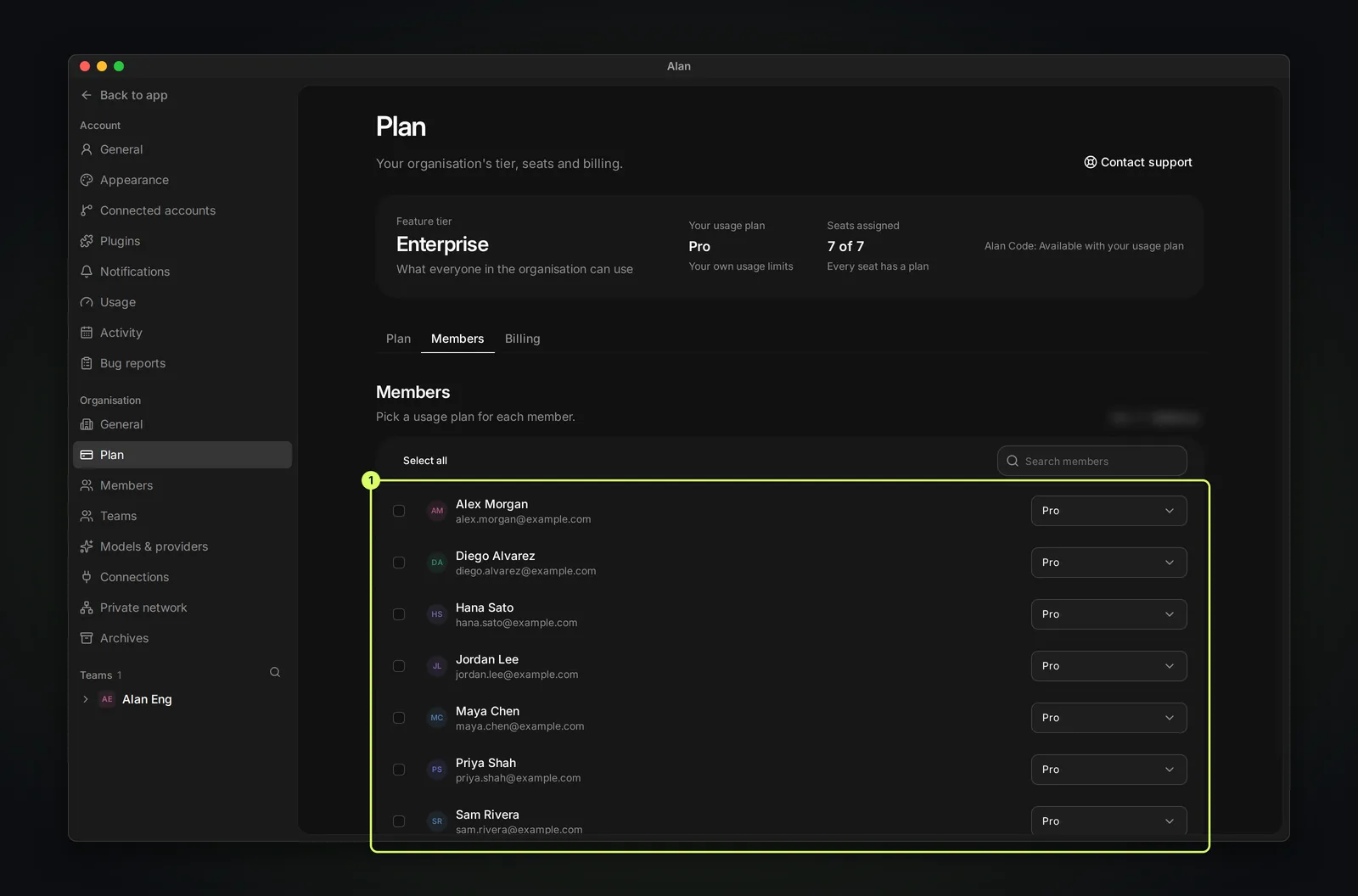
Task: Click the Bug reports clipboard icon
Action: (87, 363)
